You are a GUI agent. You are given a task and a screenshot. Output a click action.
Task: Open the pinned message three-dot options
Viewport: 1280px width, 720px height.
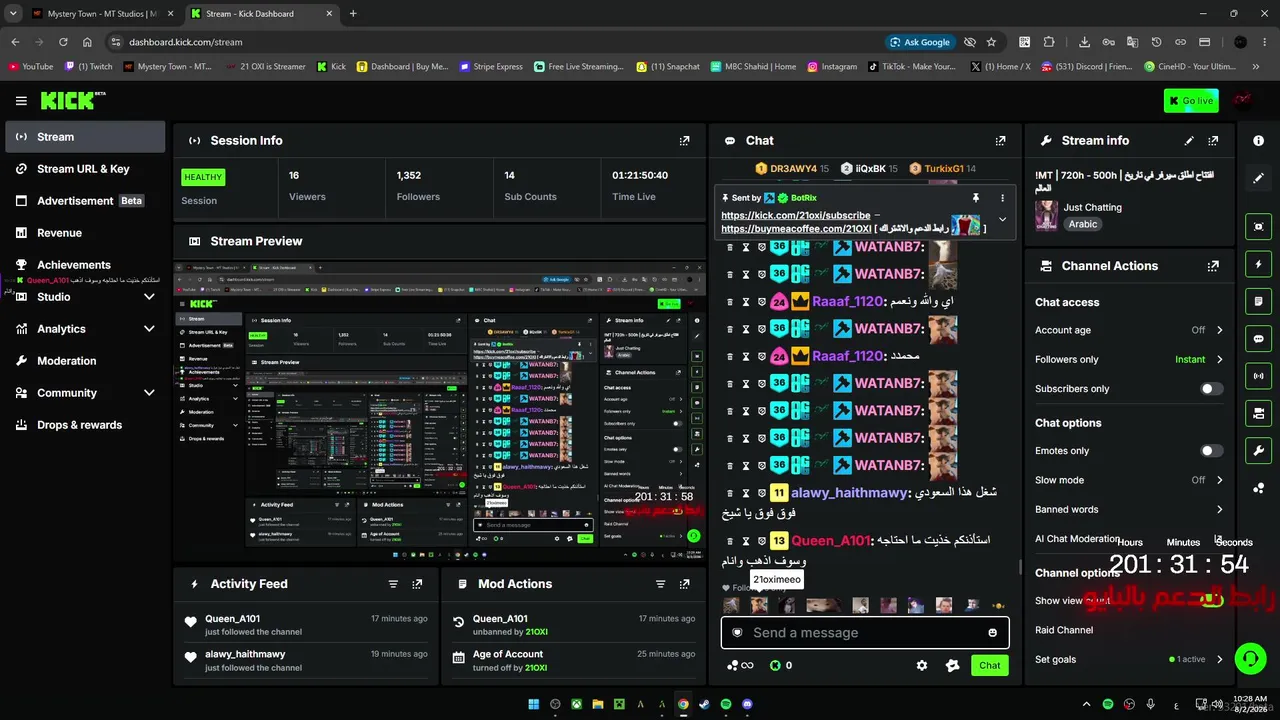click(1002, 198)
